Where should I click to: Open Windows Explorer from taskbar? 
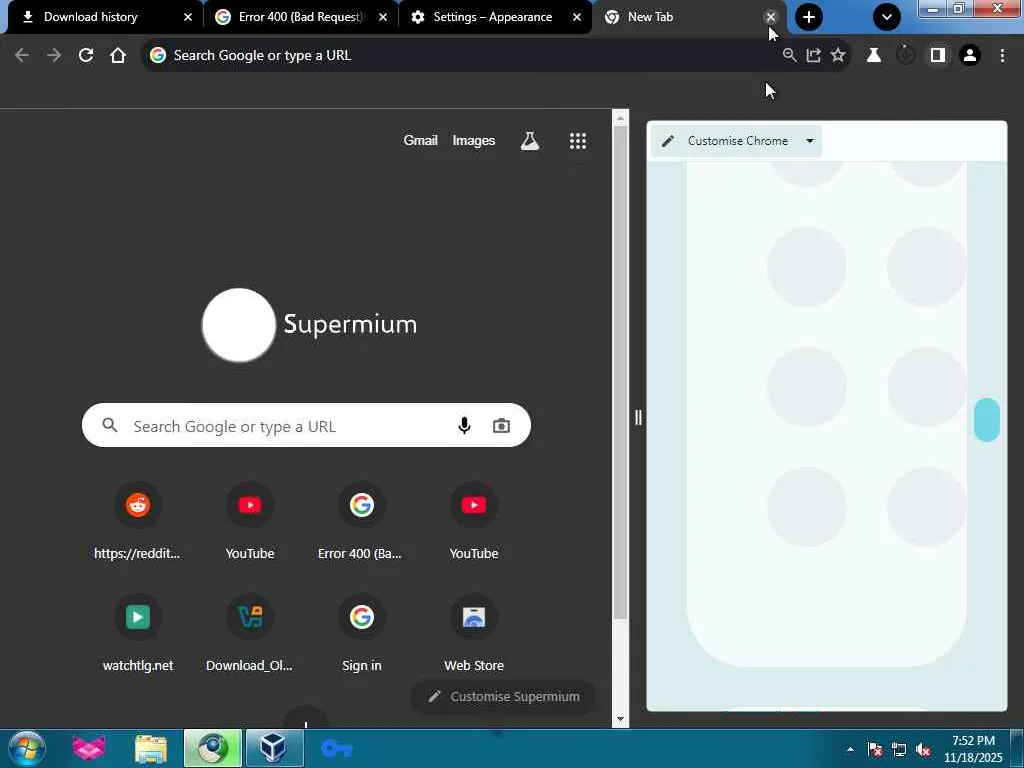pos(152,748)
